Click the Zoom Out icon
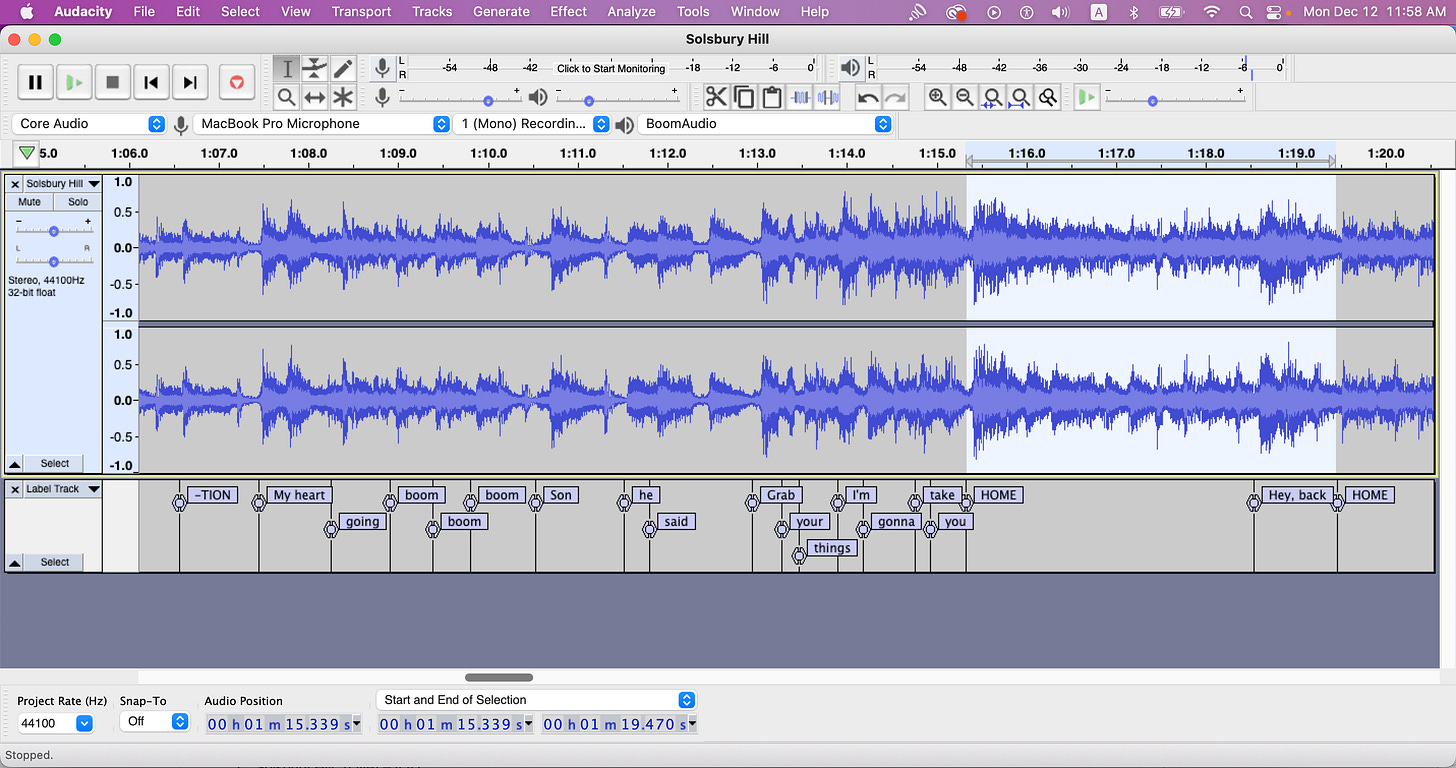 point(965,97)
